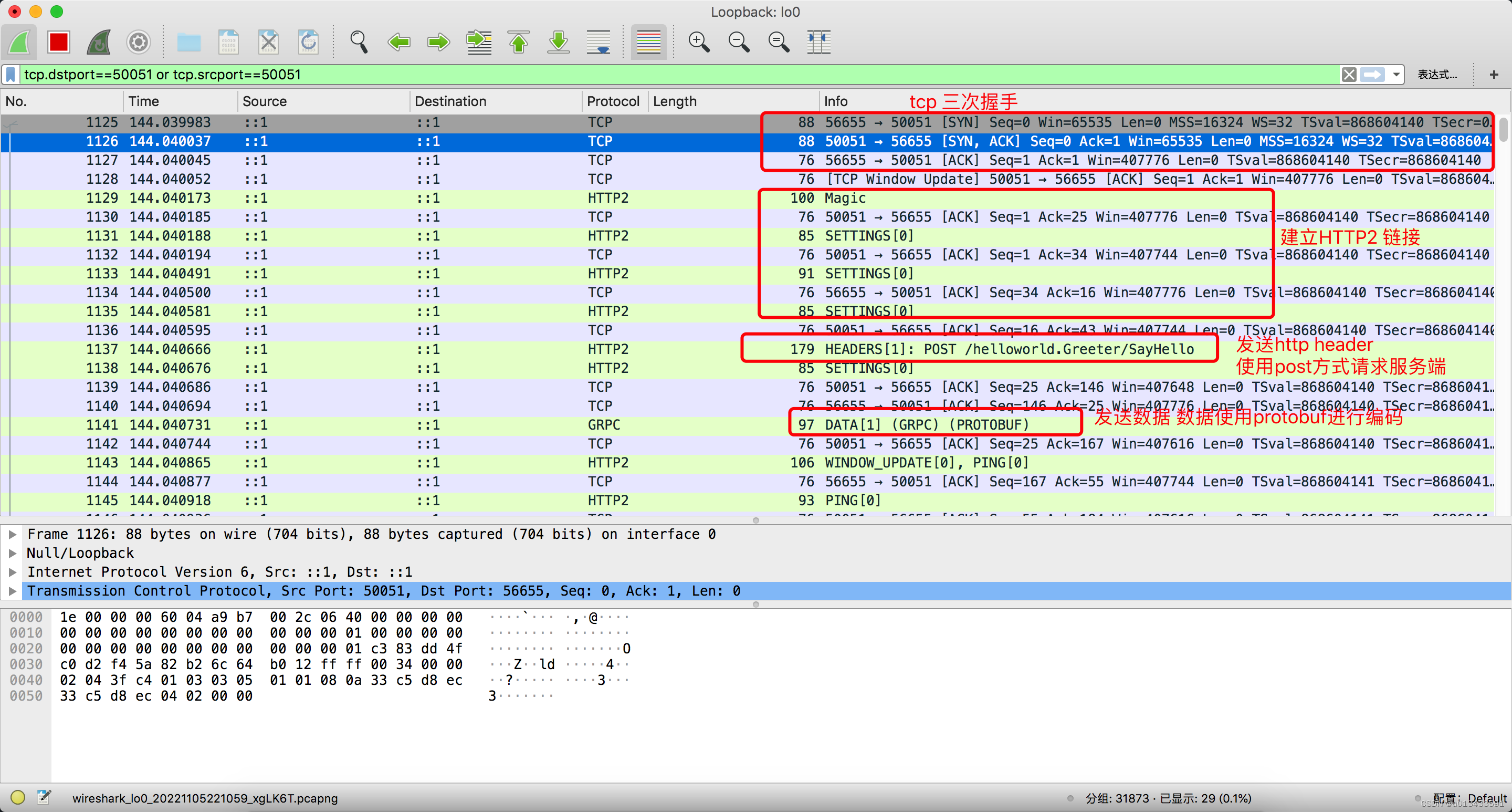The width and height of the screenshot is (1512, 812).
Task: Select packet 1127 ACK row
Action: click(748, 160)
